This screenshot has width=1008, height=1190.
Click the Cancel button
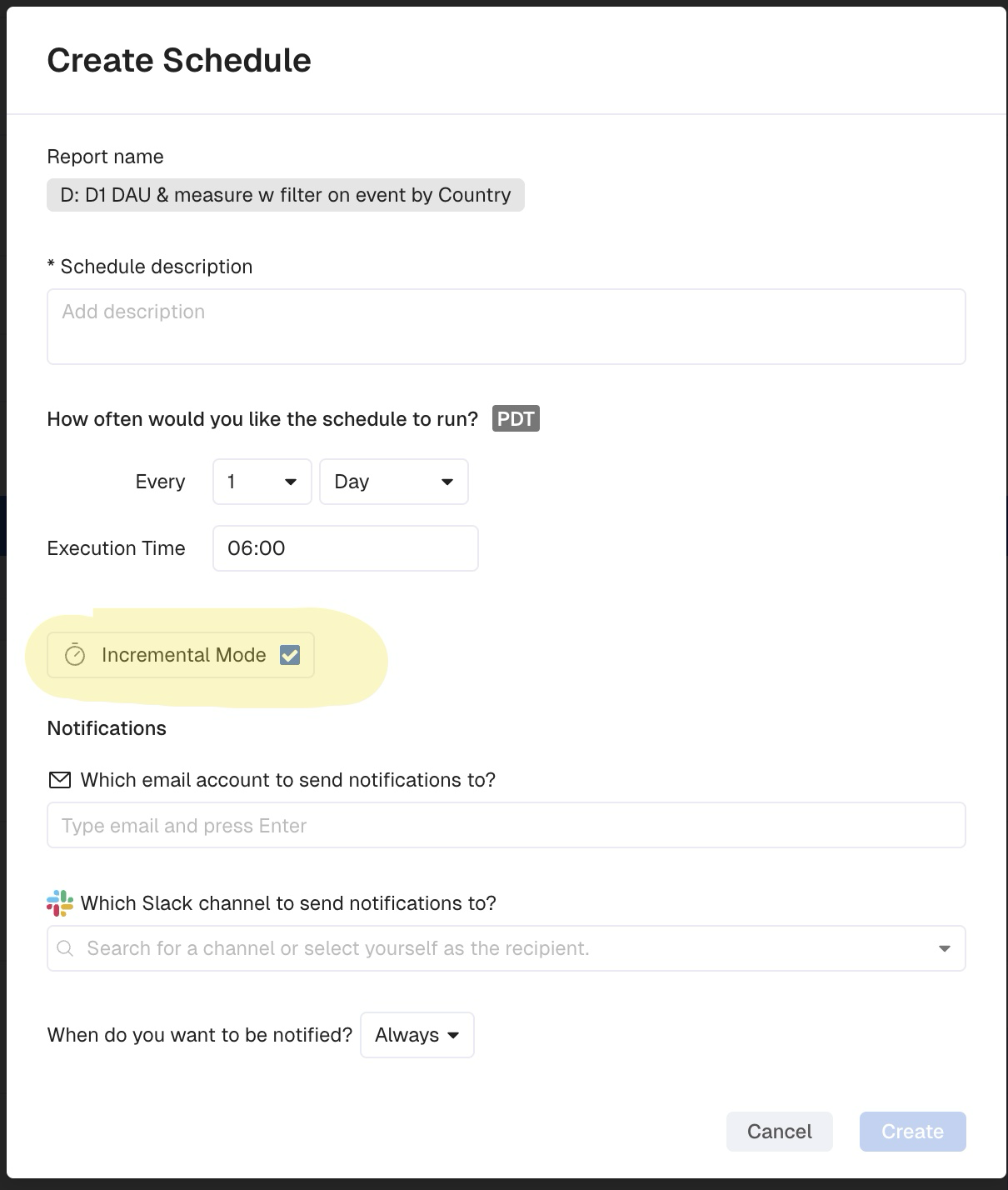[x=780, y=1132]
